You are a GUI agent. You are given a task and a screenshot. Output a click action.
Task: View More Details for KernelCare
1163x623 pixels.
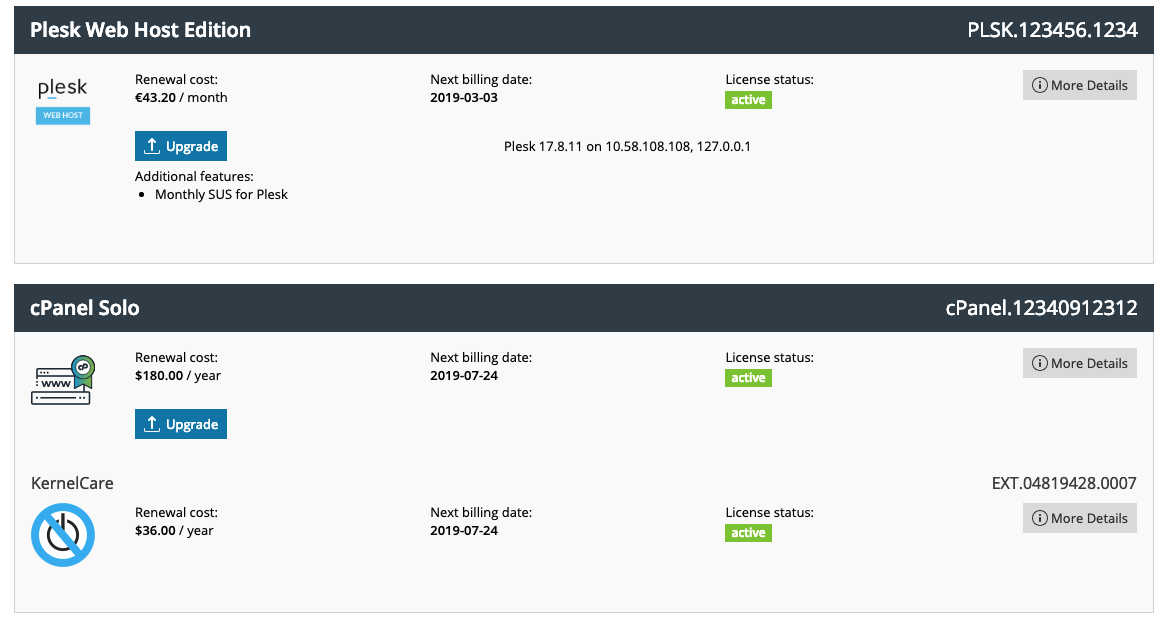[x=1079, y=518]
